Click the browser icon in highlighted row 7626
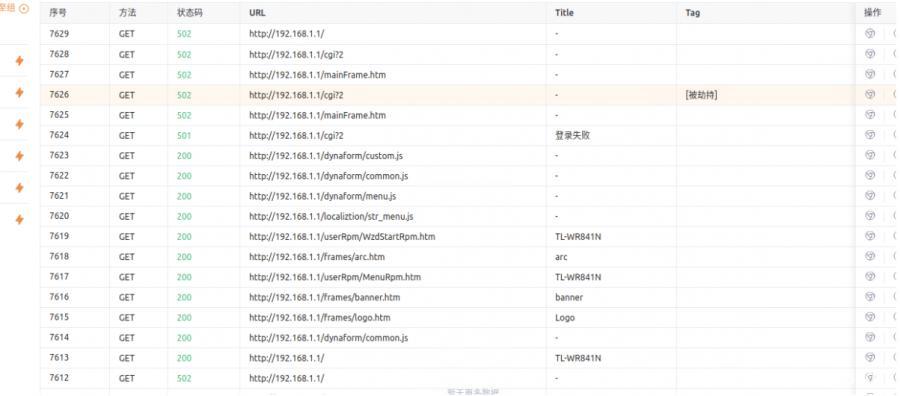Image resolution: width=900 pixels, height=396 pixels. 870,95
